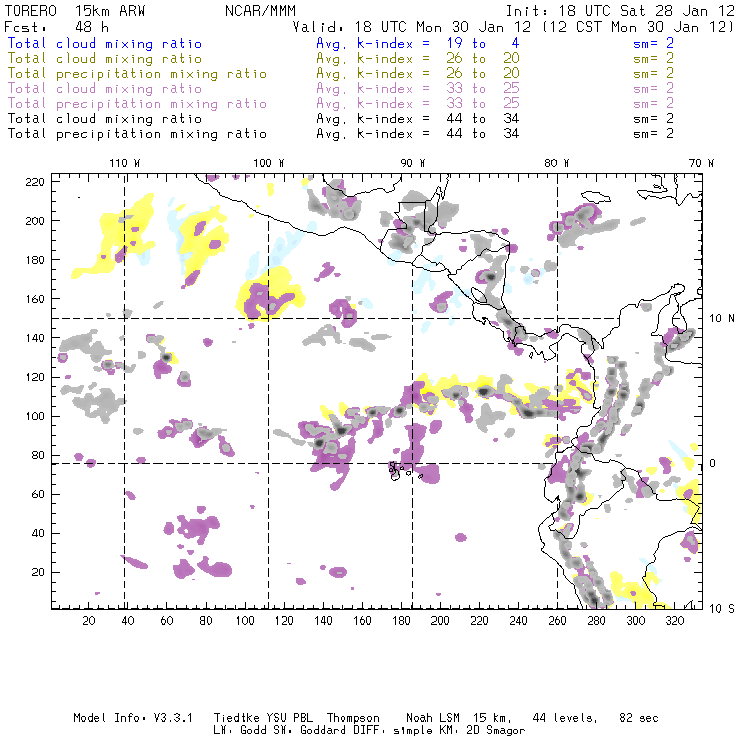Select 40 on the vertical axis
The width and height of the screenshot is (740, 740).
(x=38, y=533)
